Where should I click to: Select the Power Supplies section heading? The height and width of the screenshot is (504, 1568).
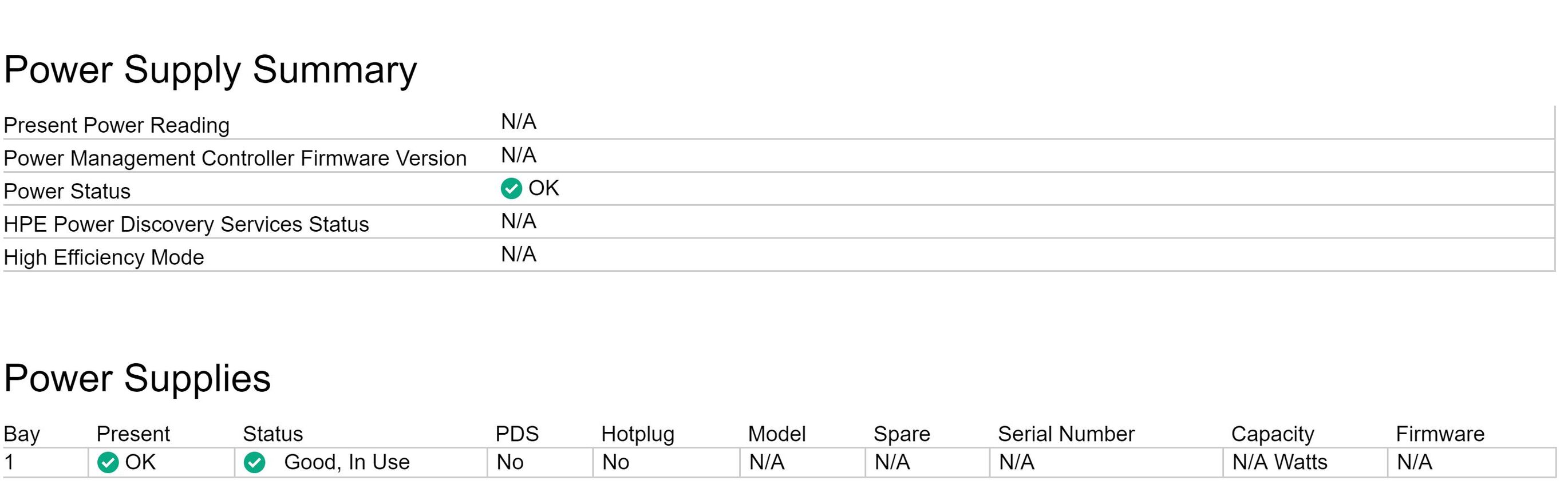pyautogui.click(x=137, y=379)
